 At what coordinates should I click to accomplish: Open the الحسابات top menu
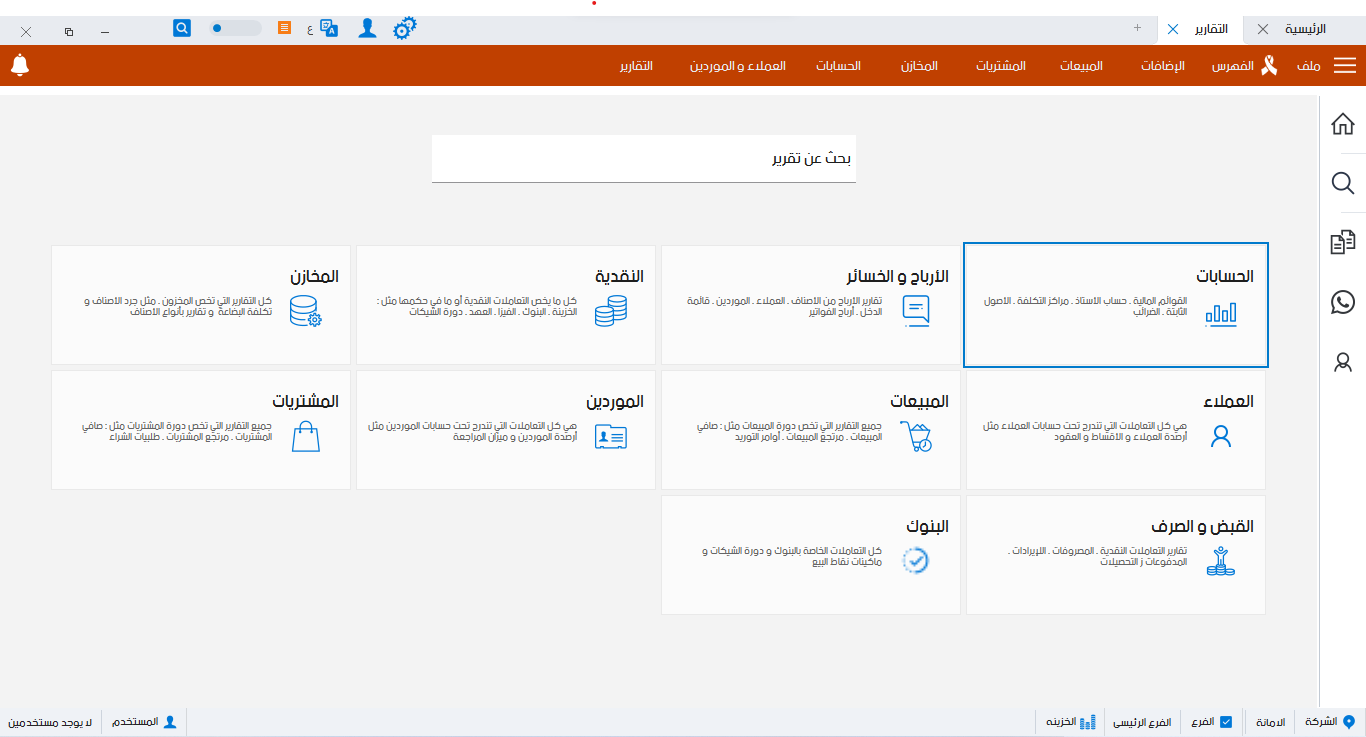[x=838, y=66]
